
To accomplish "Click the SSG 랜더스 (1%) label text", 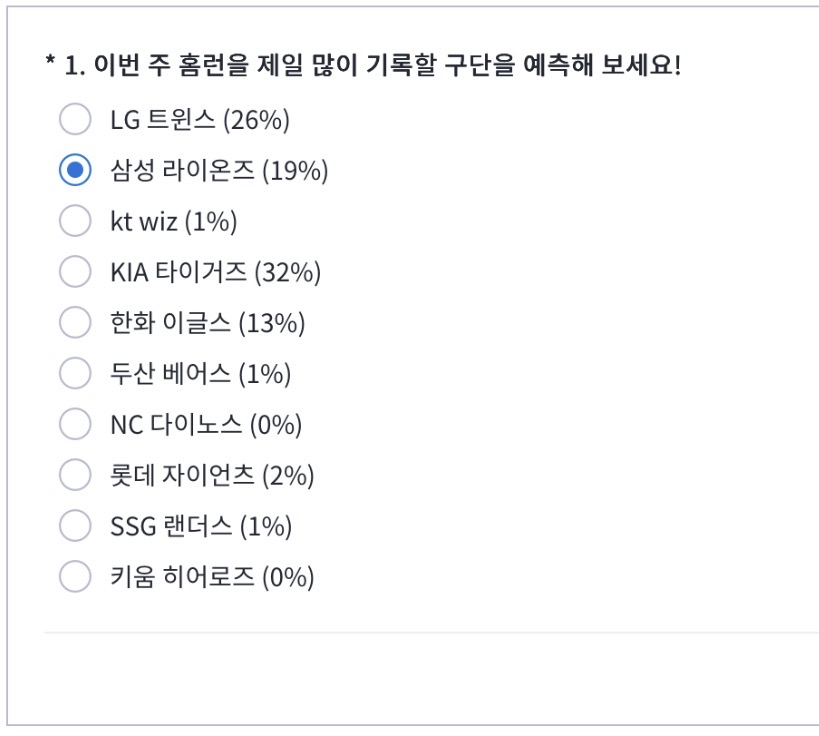I will (x=201, y=527).
